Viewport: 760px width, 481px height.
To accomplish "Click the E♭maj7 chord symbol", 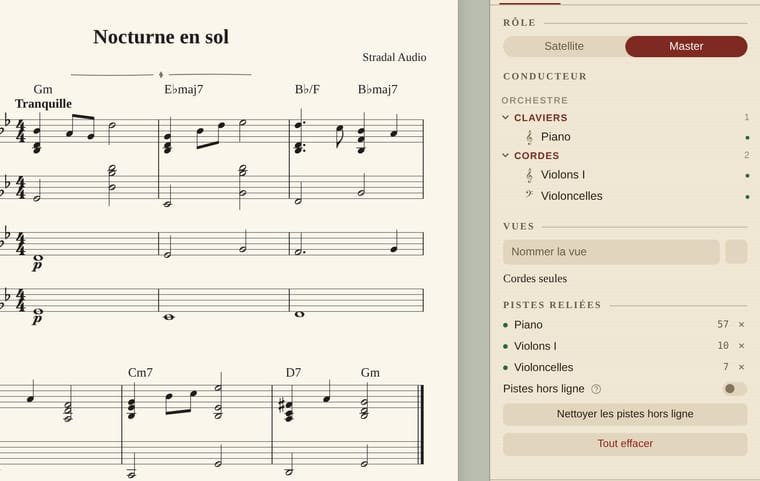I will (x=184, y=89).
